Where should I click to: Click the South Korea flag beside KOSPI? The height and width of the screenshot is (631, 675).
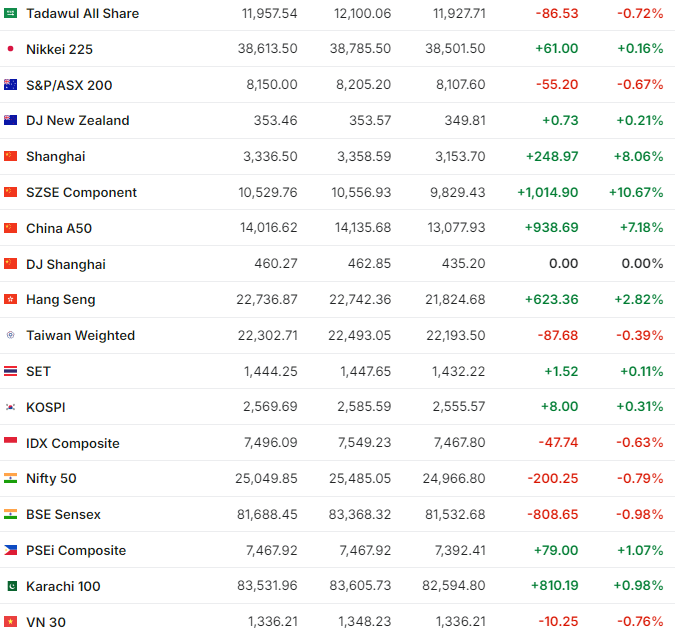point(10,407)
